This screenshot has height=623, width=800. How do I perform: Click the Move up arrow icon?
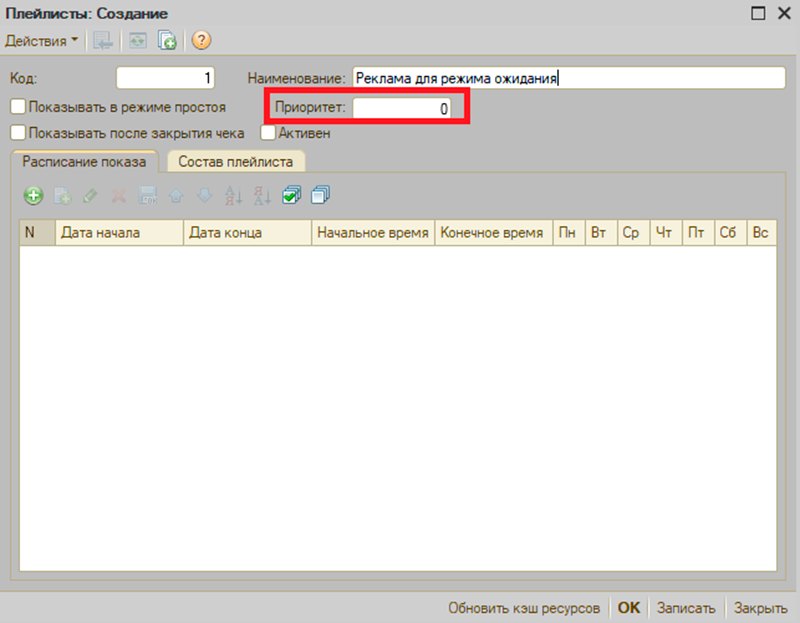click(176, 196)
